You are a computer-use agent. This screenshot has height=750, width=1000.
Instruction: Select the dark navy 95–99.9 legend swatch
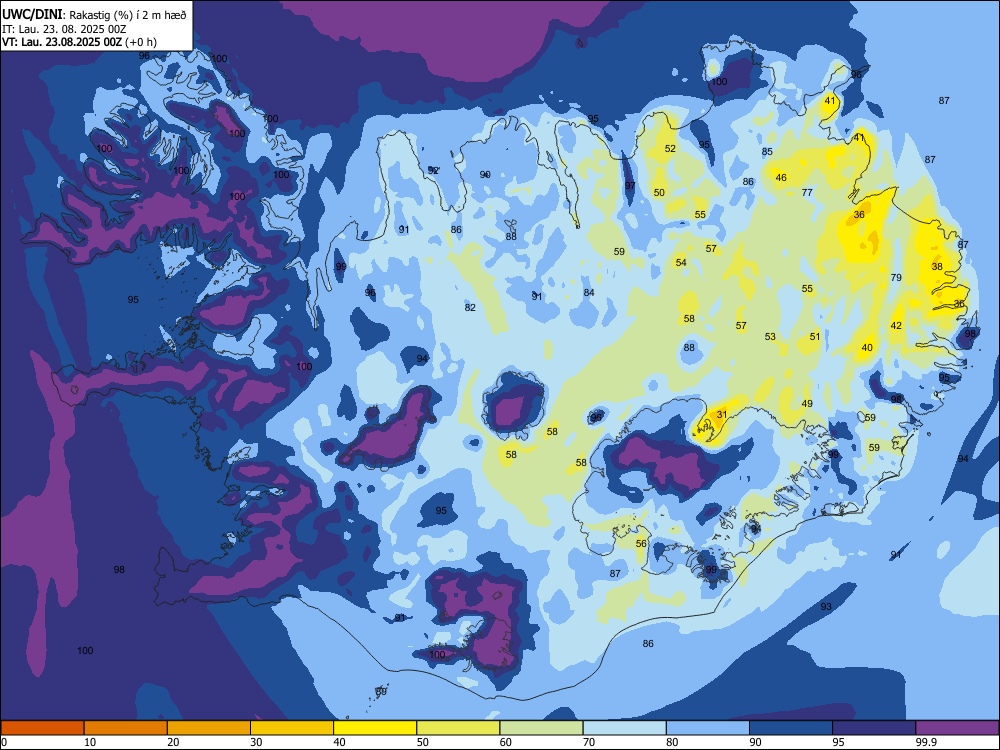(874, 728)
